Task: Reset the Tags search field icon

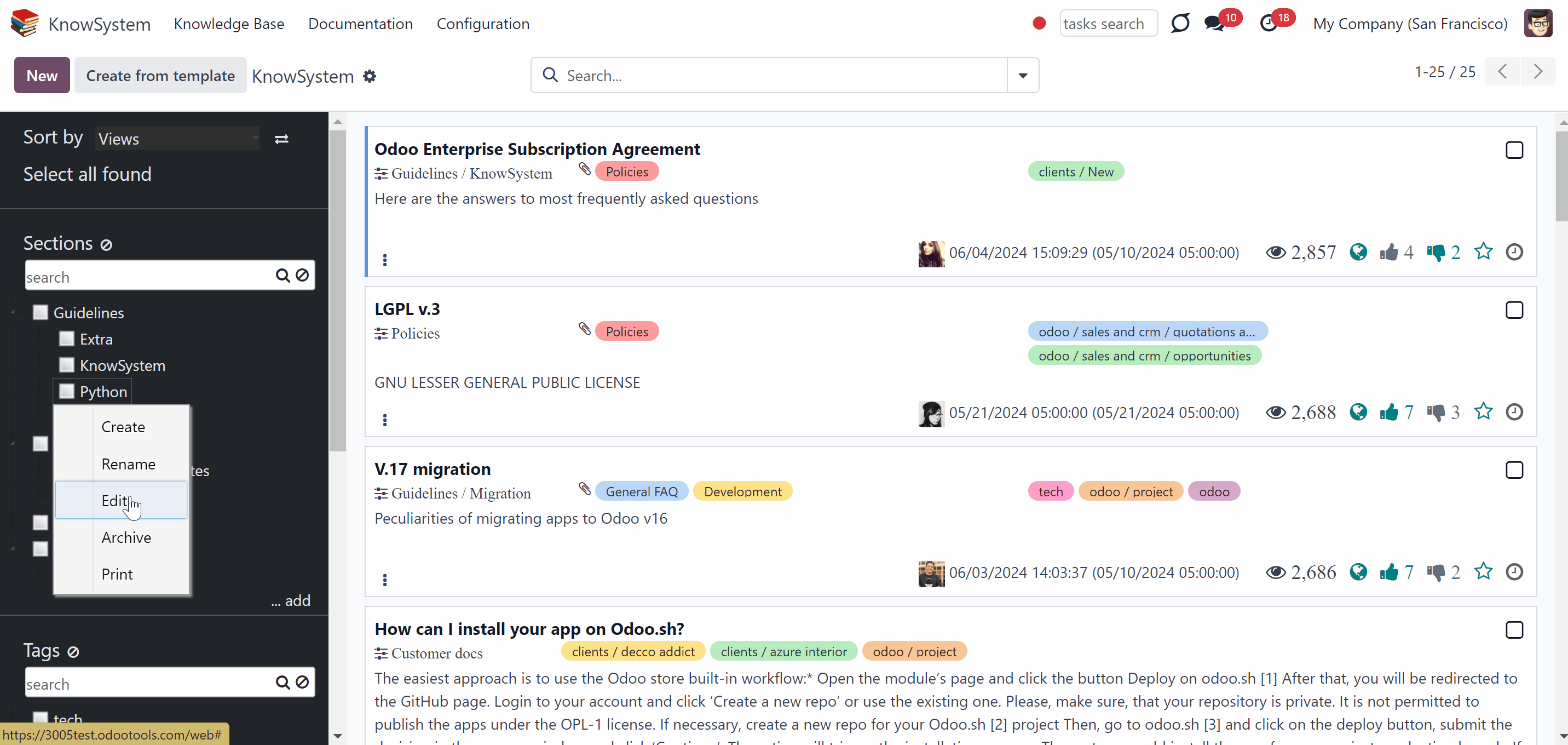Action: [x=302, y=682]
